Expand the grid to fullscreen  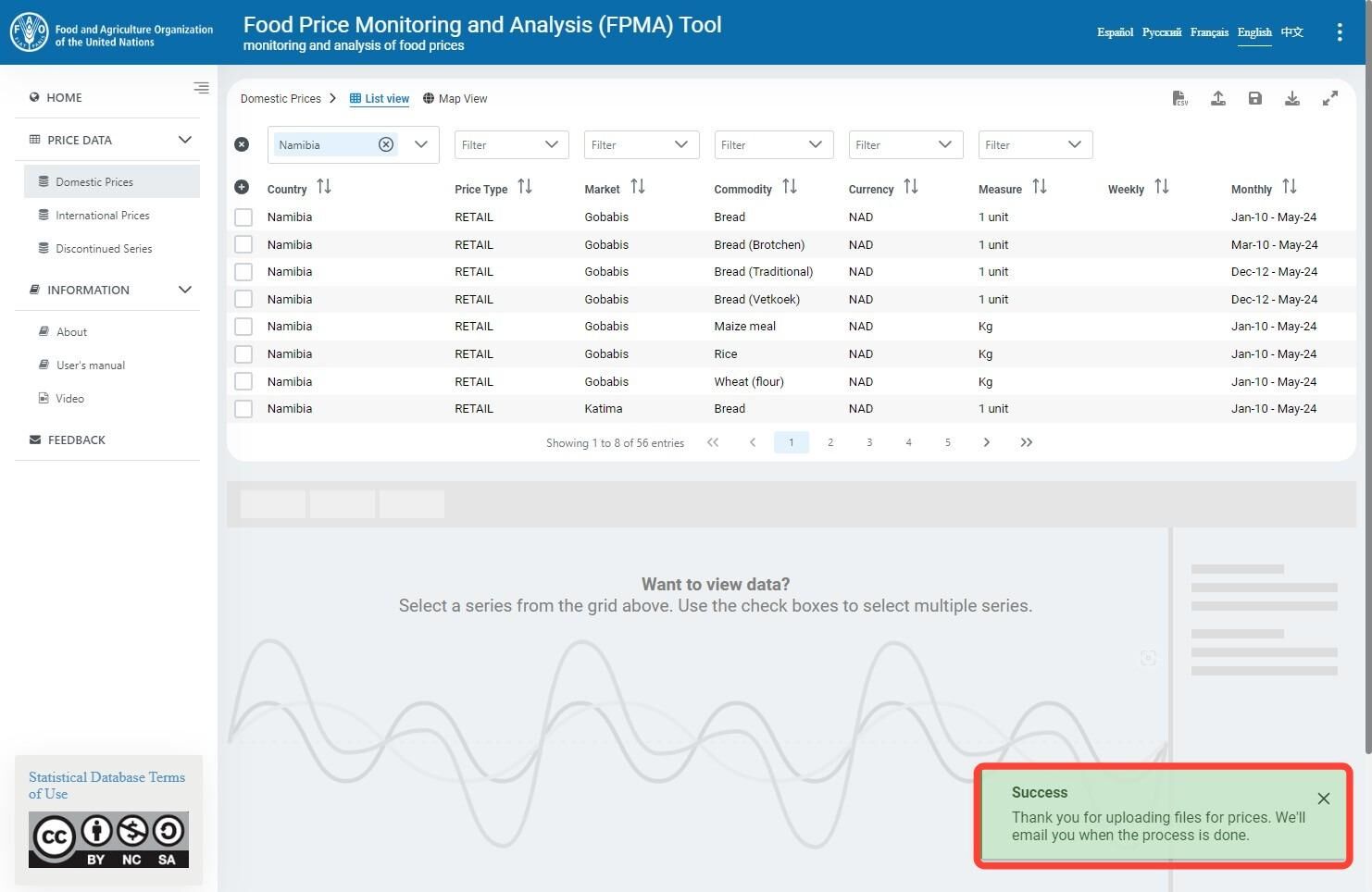click(1330, 98)
